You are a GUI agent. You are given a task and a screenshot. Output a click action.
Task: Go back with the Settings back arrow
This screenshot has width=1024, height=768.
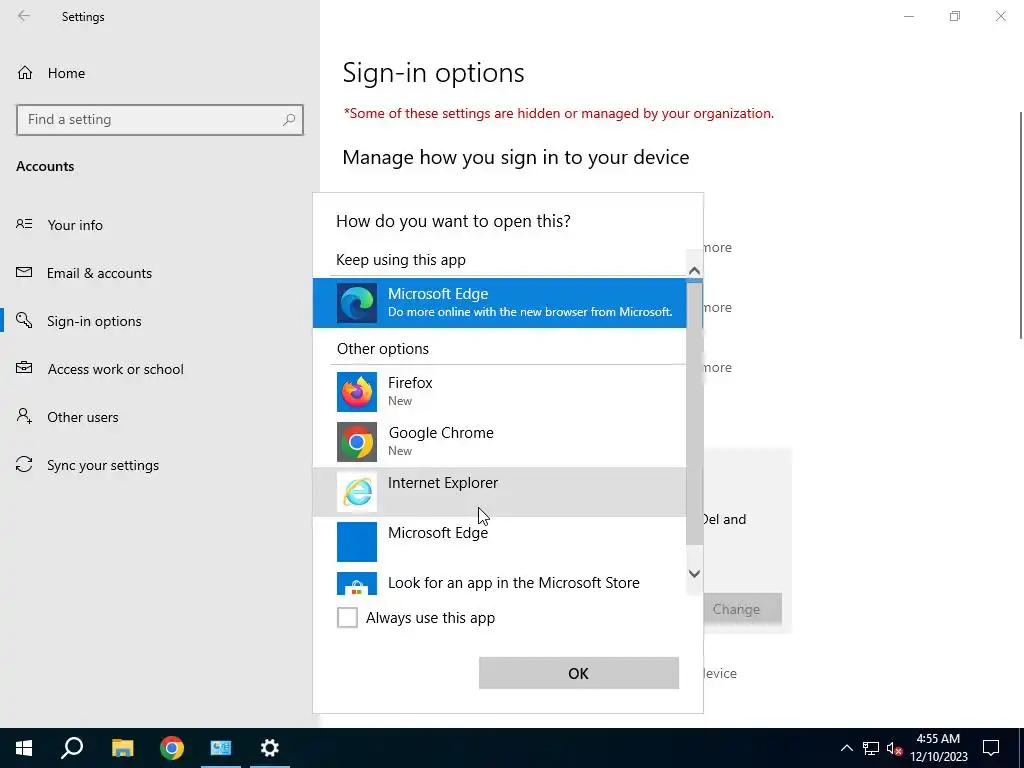(x=24, y=16)
